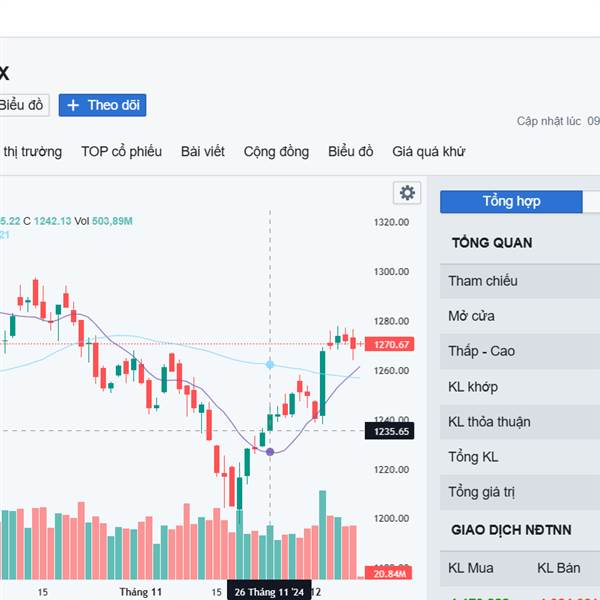The image size is (600, 600).
Task: Click the unselected tab beside Tổng hợp
Action: [x=592, y=201]
